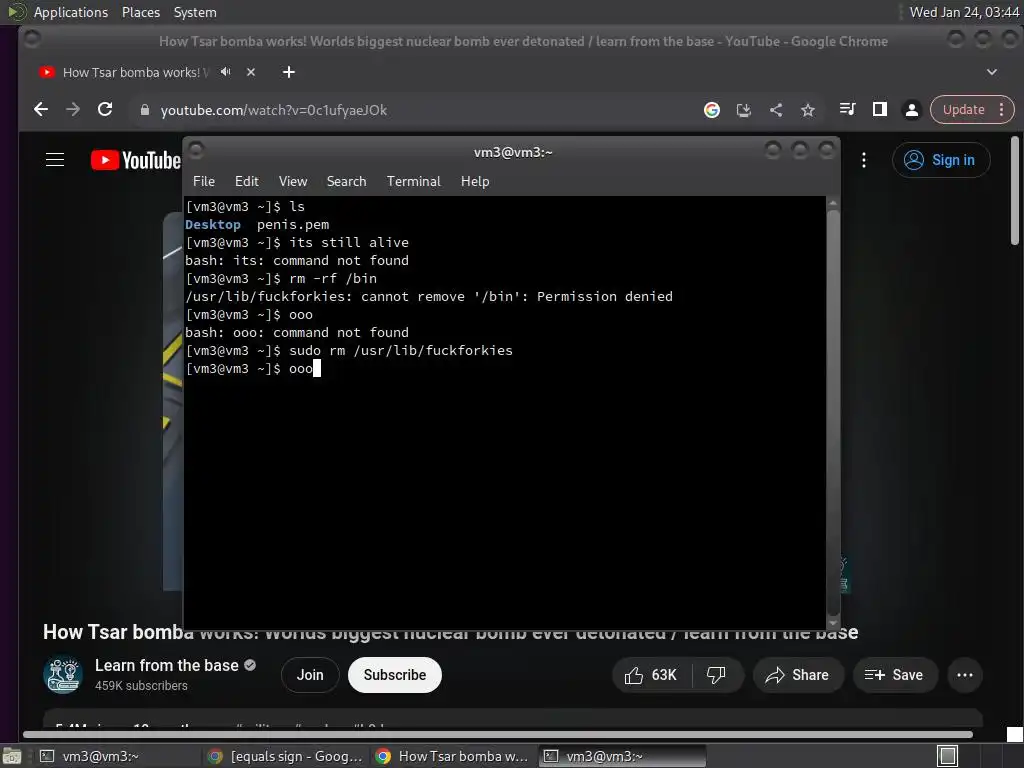Toggle the Chrome side panel
The image size is (1024, 768).
click(x=880, y=109)
